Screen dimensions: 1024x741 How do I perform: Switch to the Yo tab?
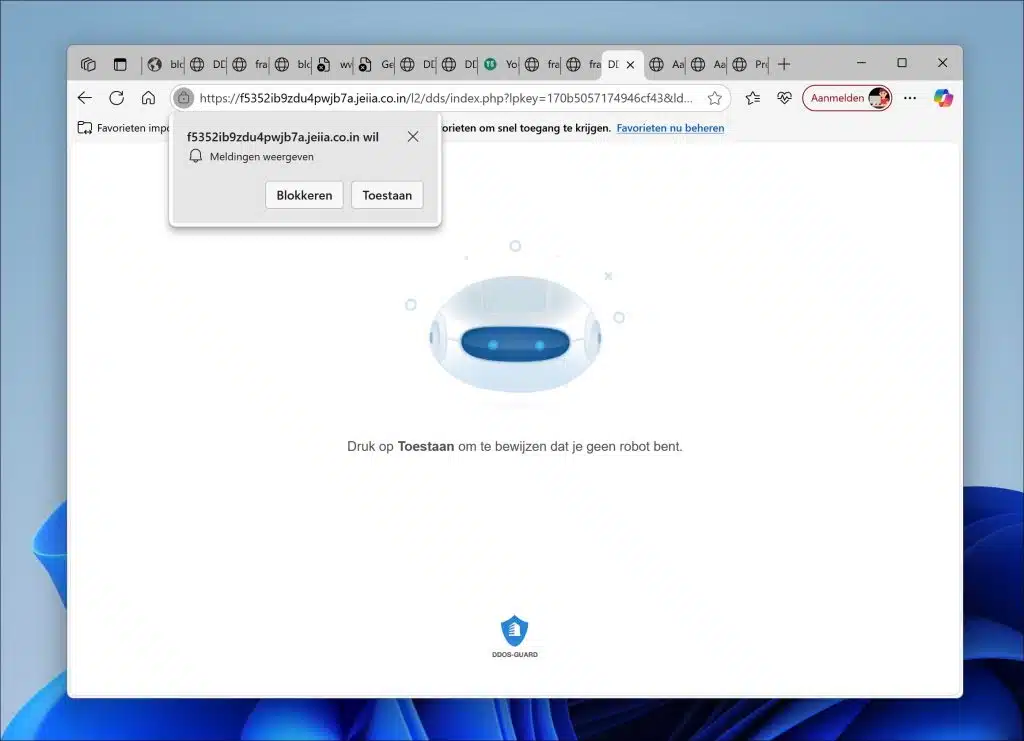pos(501,64)
